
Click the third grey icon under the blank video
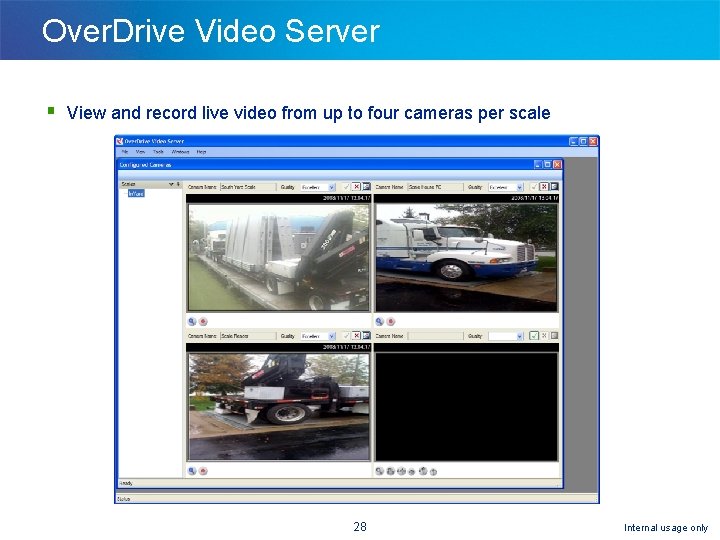[x=401, y=471]
